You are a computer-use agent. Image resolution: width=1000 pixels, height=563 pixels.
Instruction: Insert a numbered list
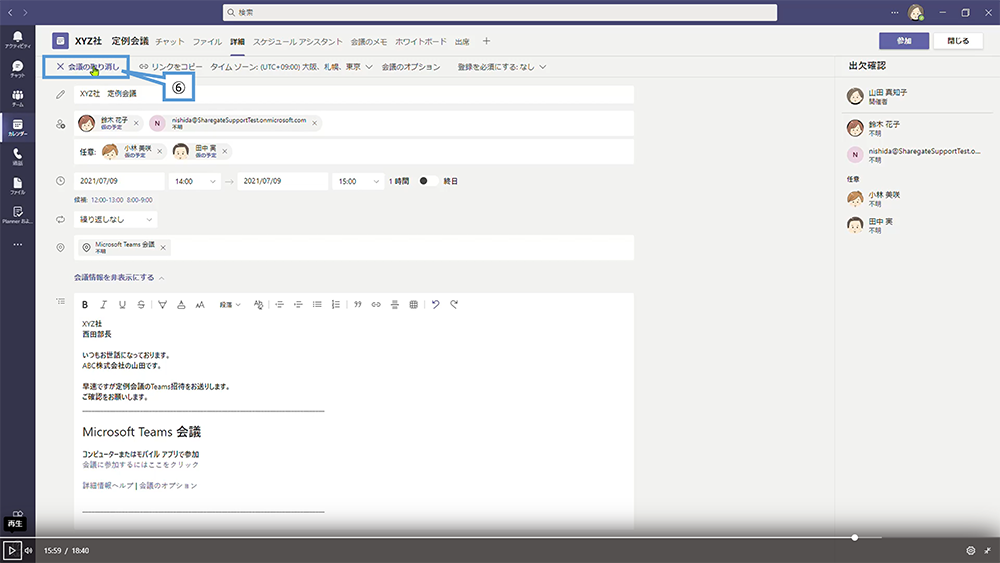coord(335,305)
